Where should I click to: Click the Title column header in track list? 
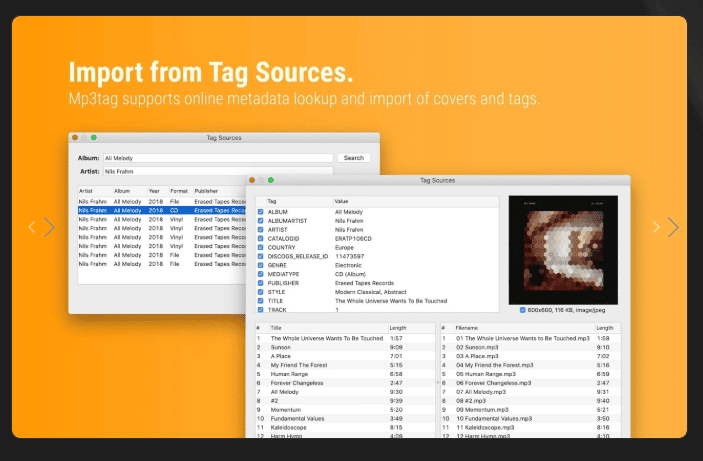pos(276,328)
